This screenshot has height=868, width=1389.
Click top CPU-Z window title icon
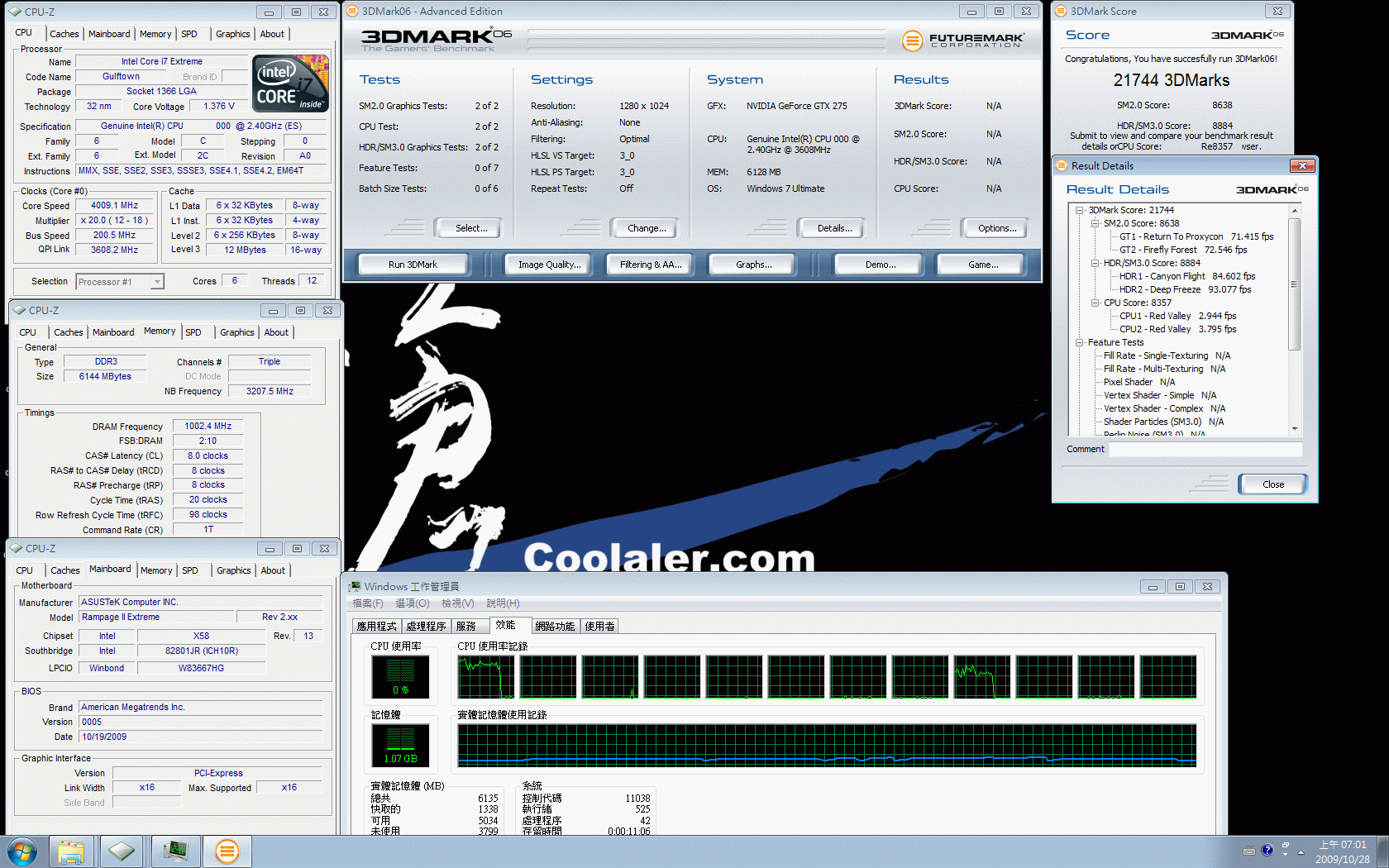pyautogui.click(x=16, y=12)
